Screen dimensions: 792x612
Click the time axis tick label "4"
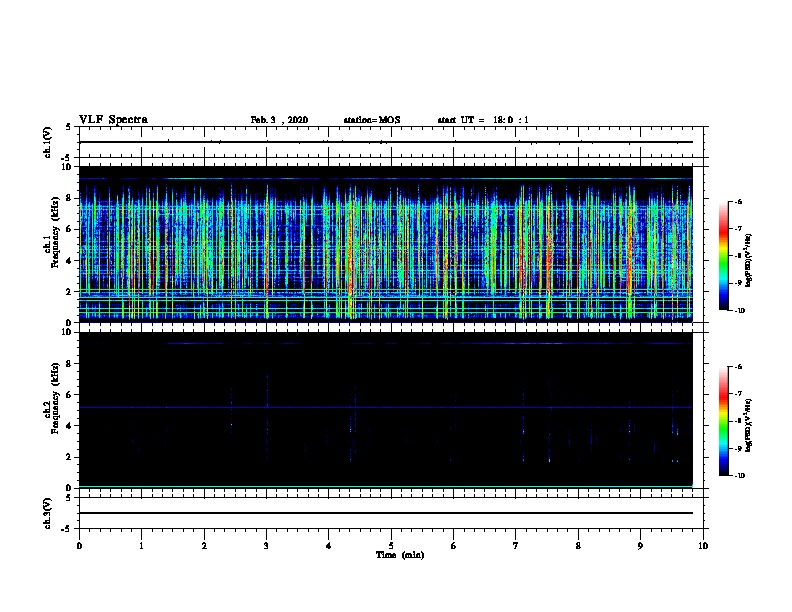(x=328, y=546)
